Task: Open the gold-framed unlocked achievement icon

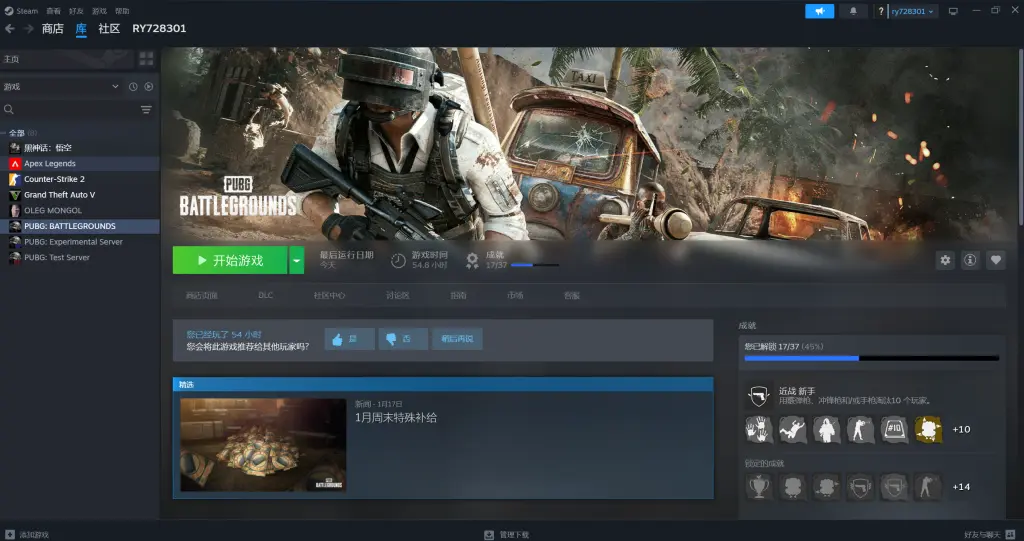Action: 928,430
